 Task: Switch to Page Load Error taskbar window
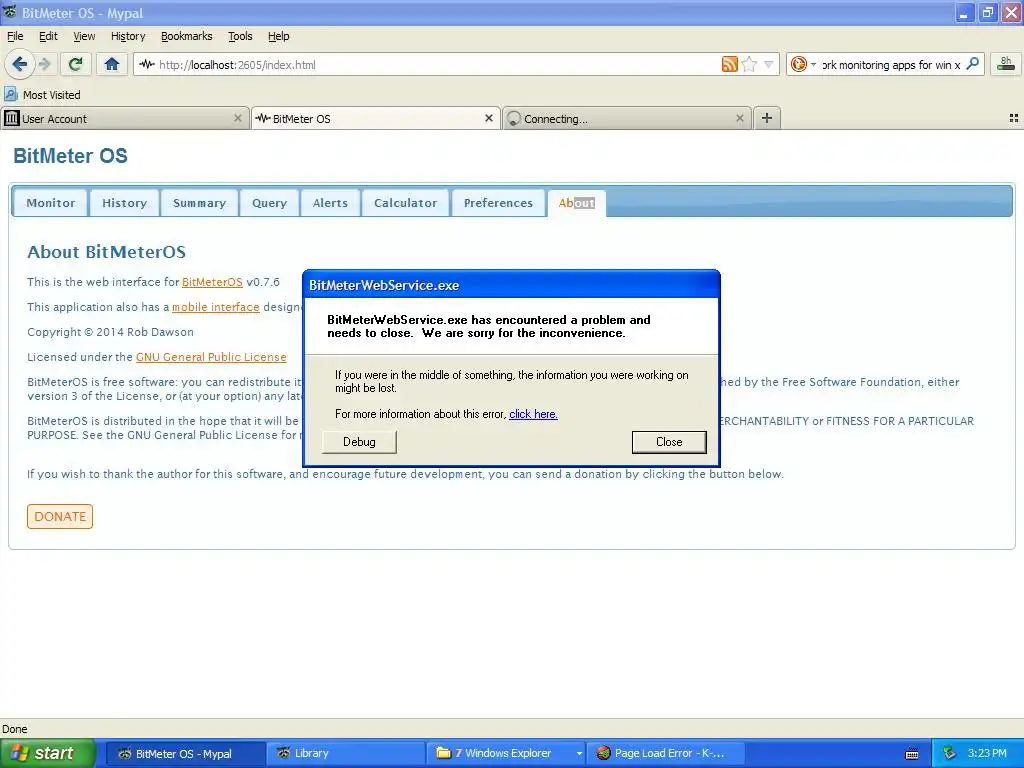pos(666,754)
